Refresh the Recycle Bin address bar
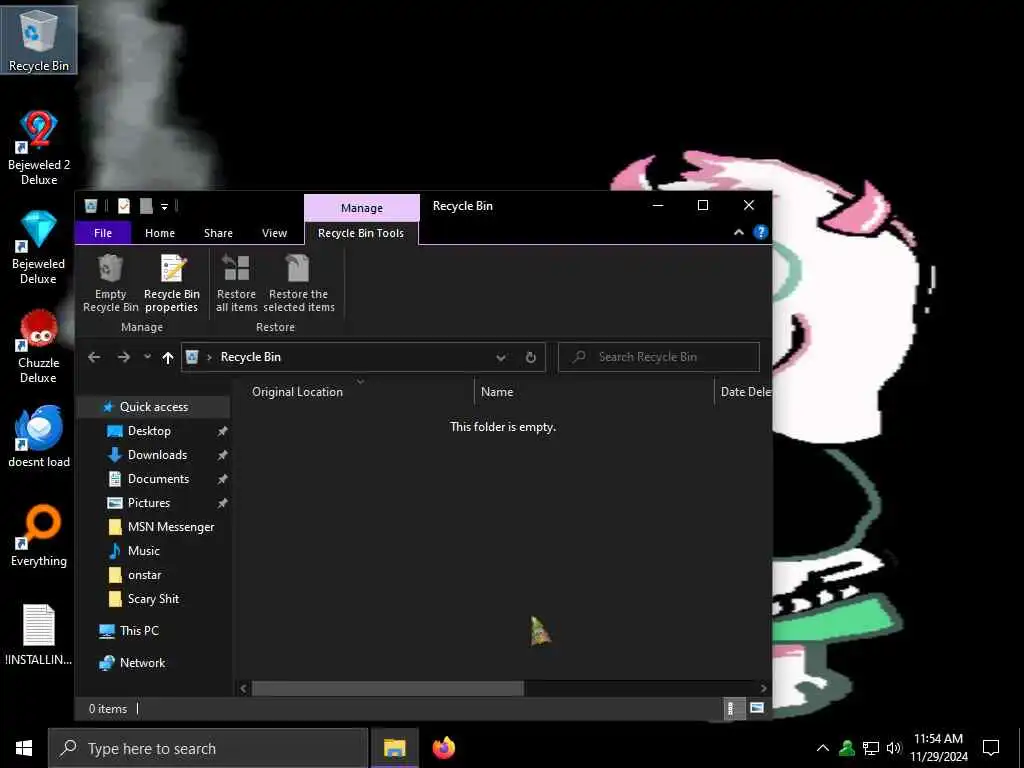The height and width of the screenshot is (768, 1024). click(531, 357)
